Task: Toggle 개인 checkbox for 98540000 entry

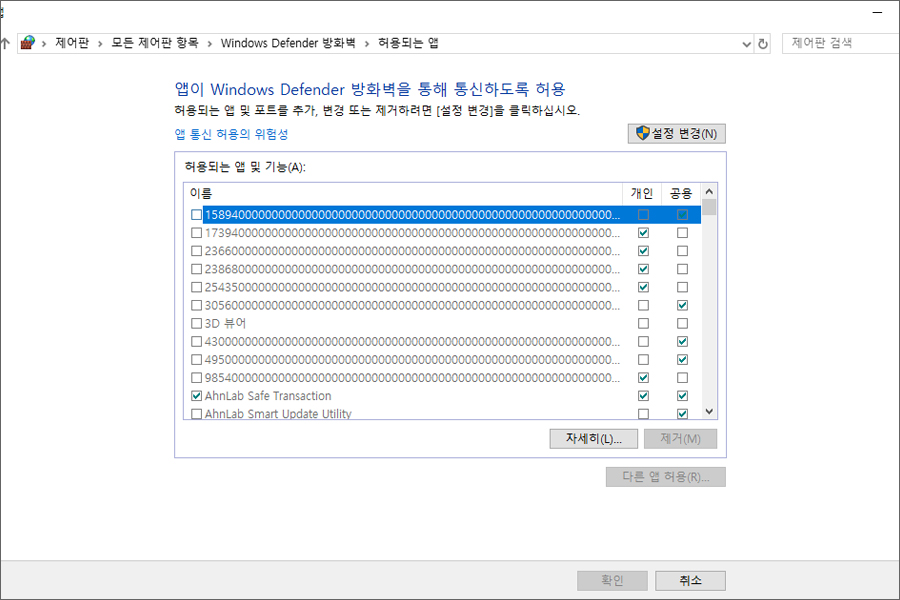Action: [643, 378]
